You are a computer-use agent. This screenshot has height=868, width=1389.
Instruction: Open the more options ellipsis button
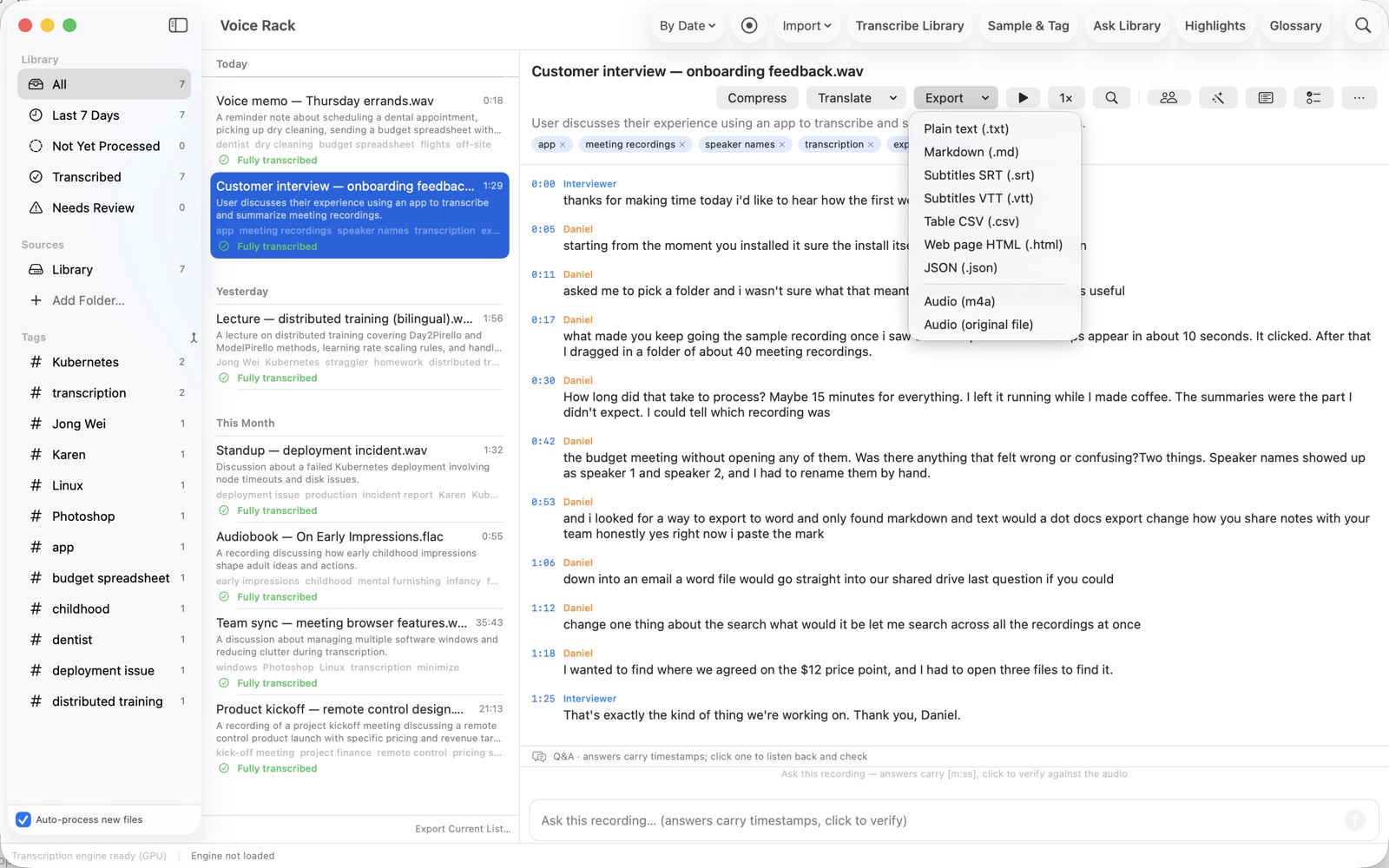pos(1359,98)
